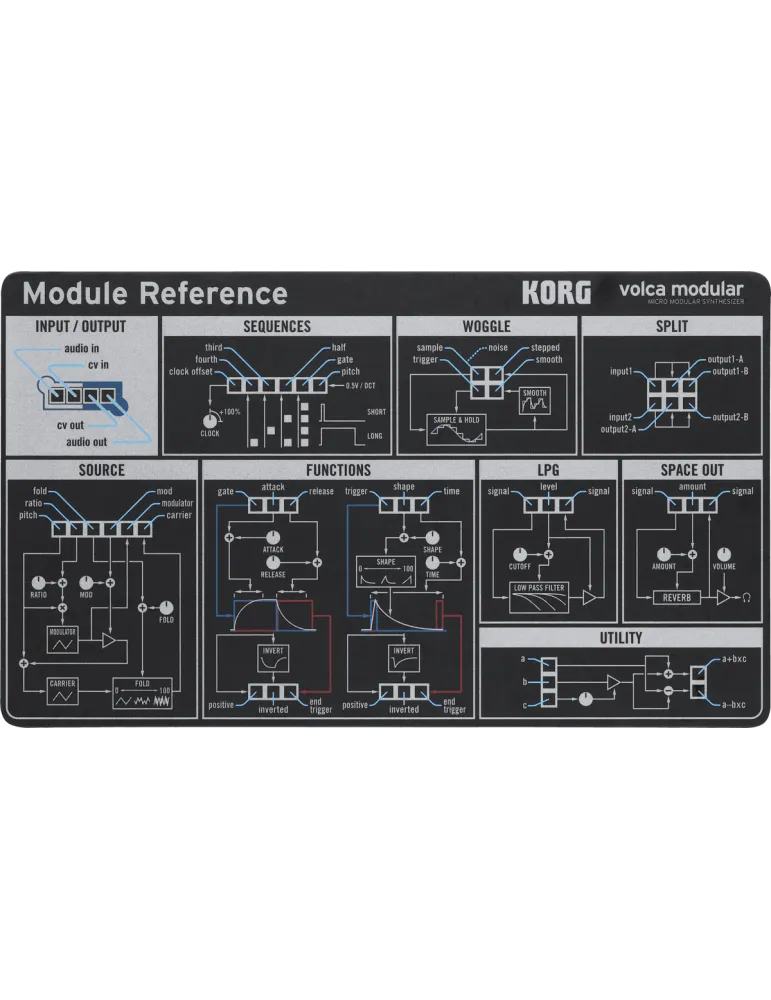Click the 'output1-A' label in SPLIT

[725, 359]
